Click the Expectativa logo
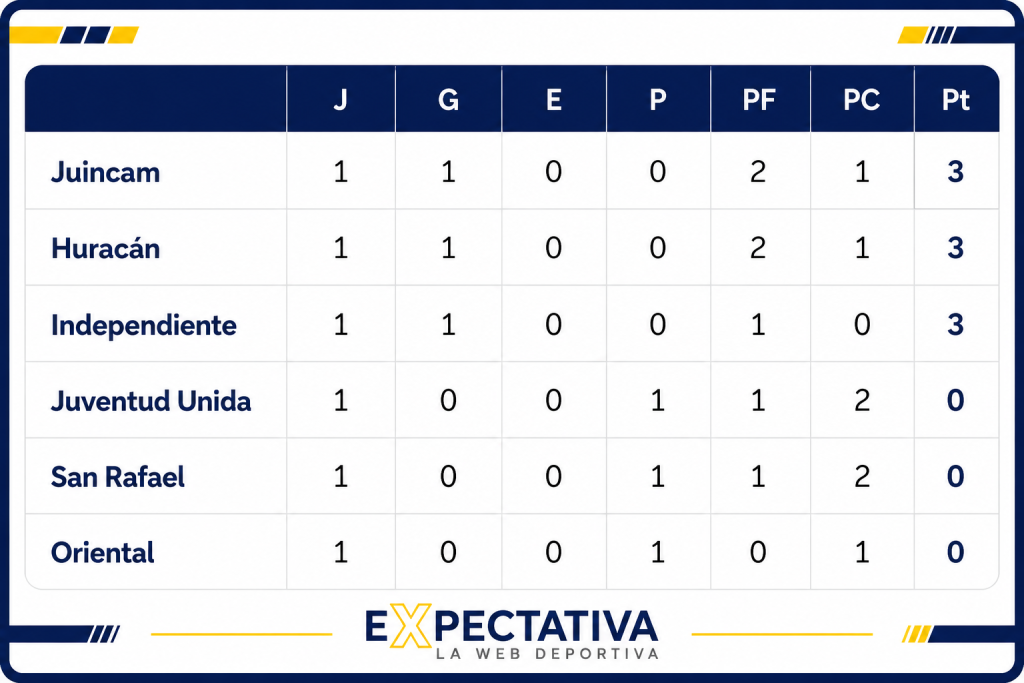 coord(511,631)
